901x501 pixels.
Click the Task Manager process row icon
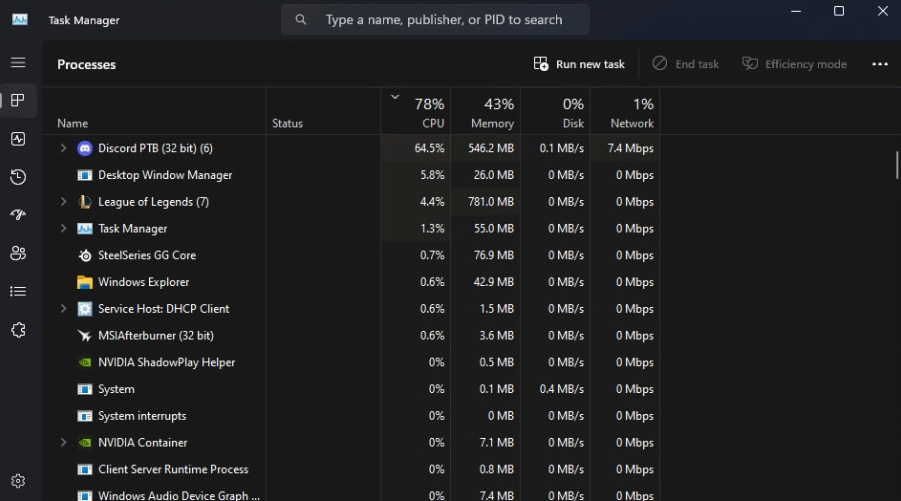pyautogui.click(x=84, y=229)
